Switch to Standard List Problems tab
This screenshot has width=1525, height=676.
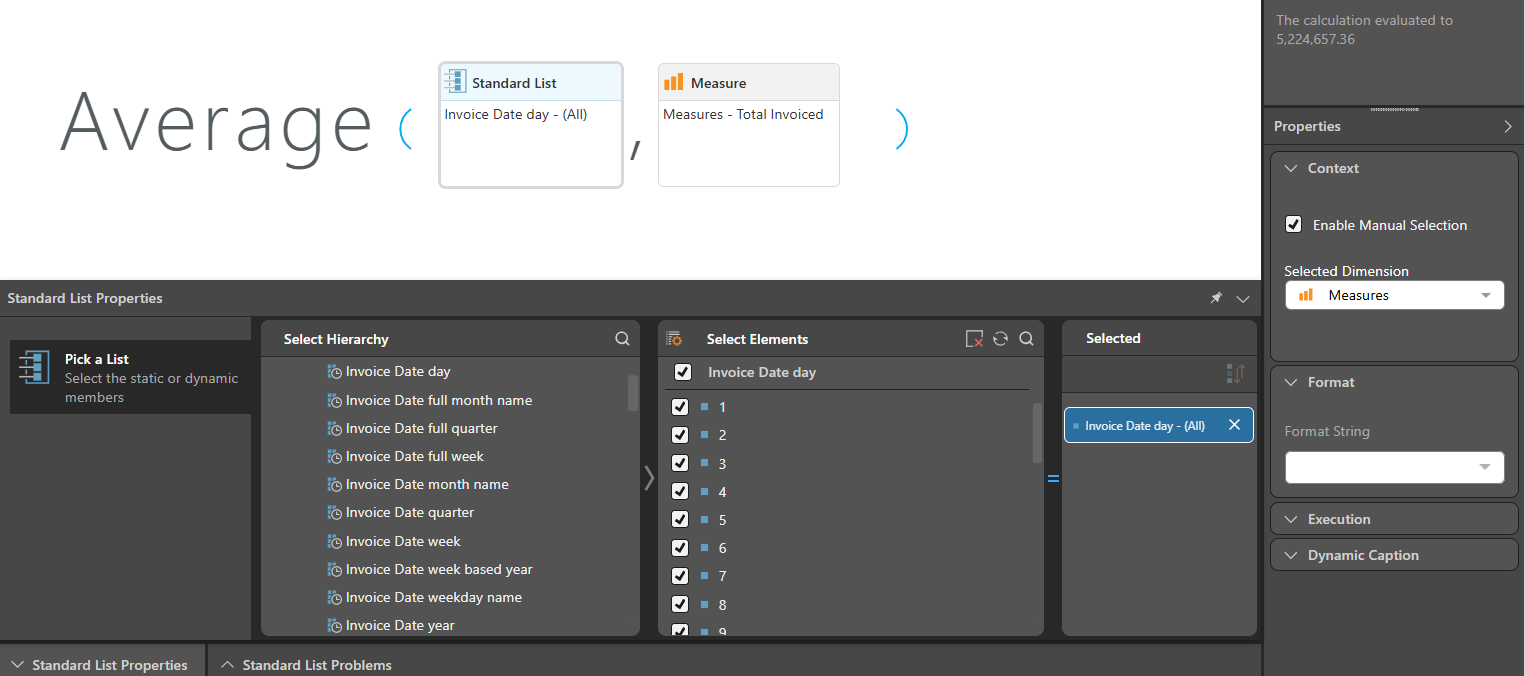pyautogui.click(x=306, y=665)
